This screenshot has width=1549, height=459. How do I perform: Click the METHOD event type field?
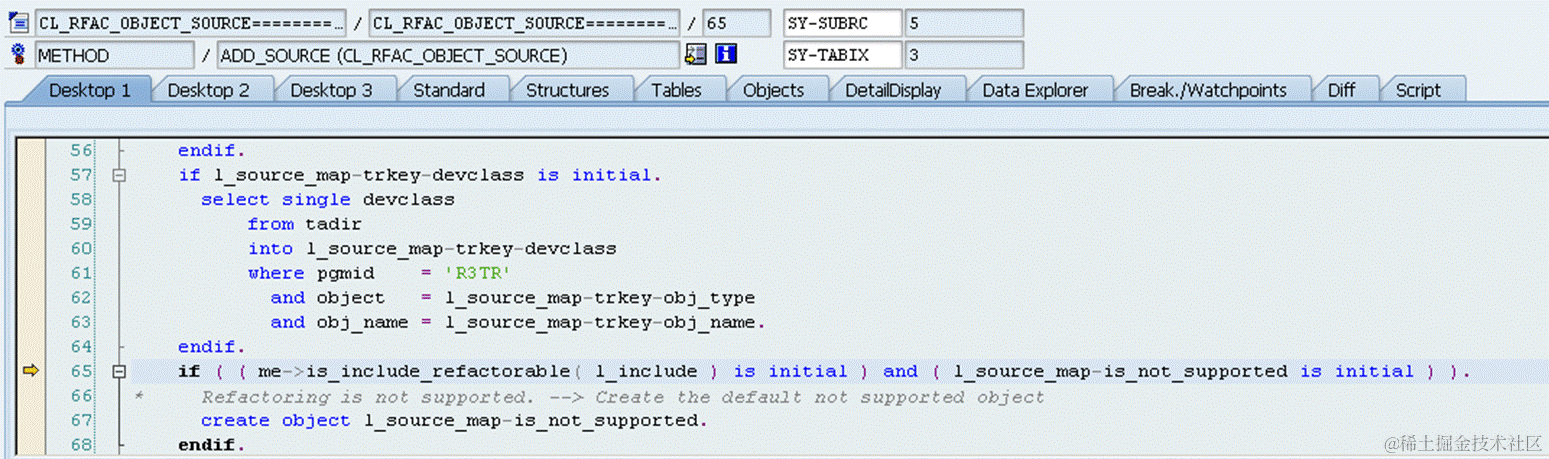point(115,55)
